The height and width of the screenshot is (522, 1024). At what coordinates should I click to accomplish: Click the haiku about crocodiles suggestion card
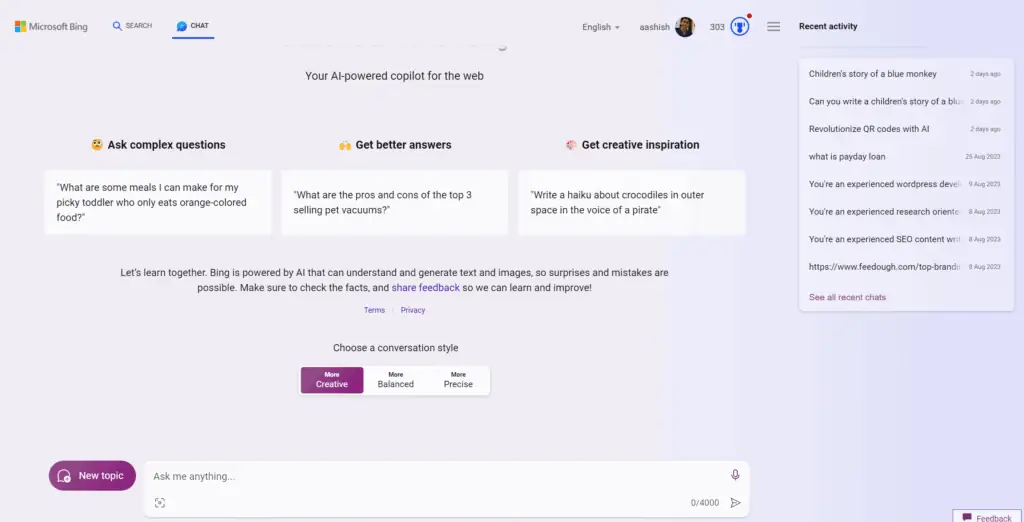point(631,202)
